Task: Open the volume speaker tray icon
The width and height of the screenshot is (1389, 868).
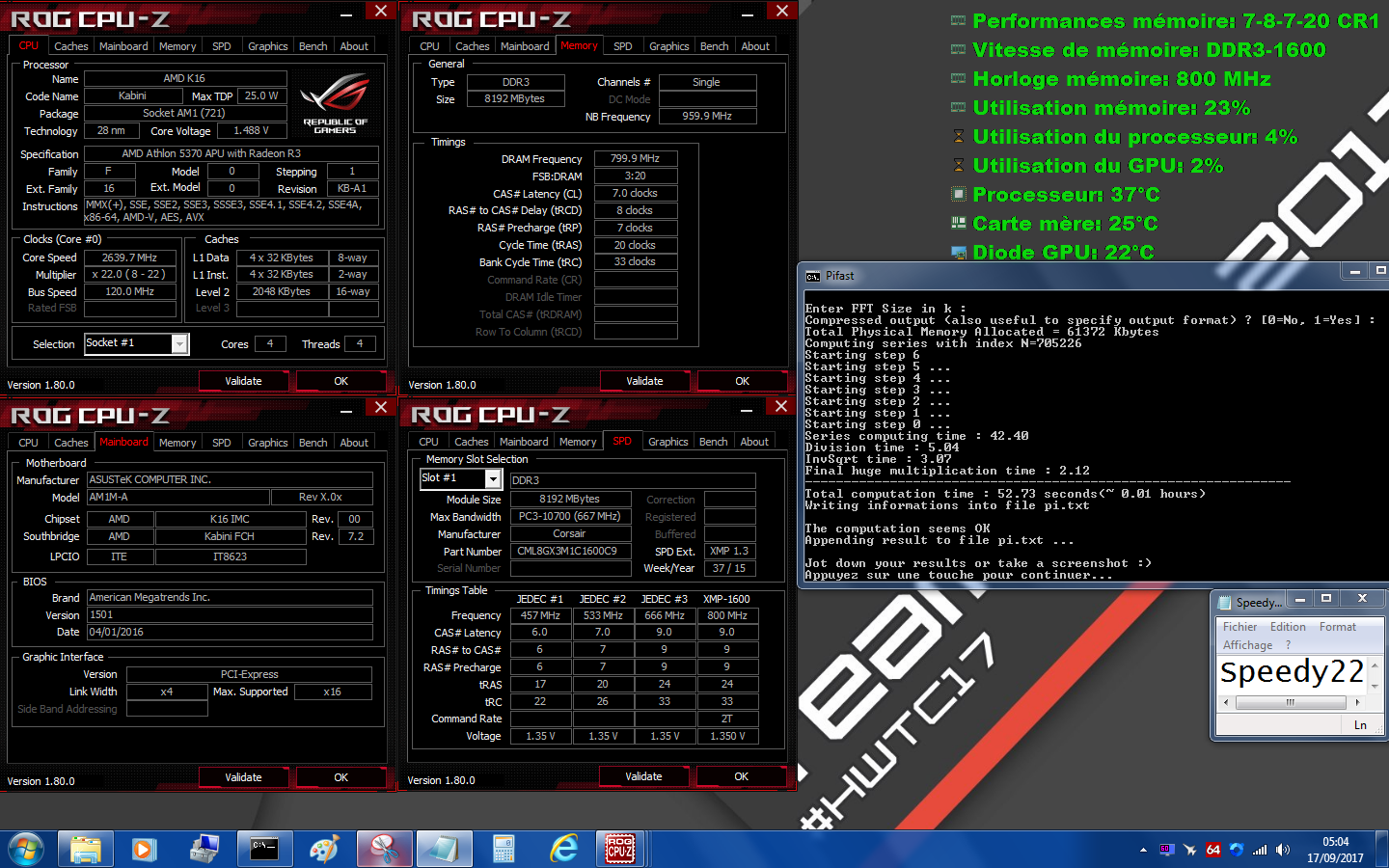Action: click(x=1283, y=850)
